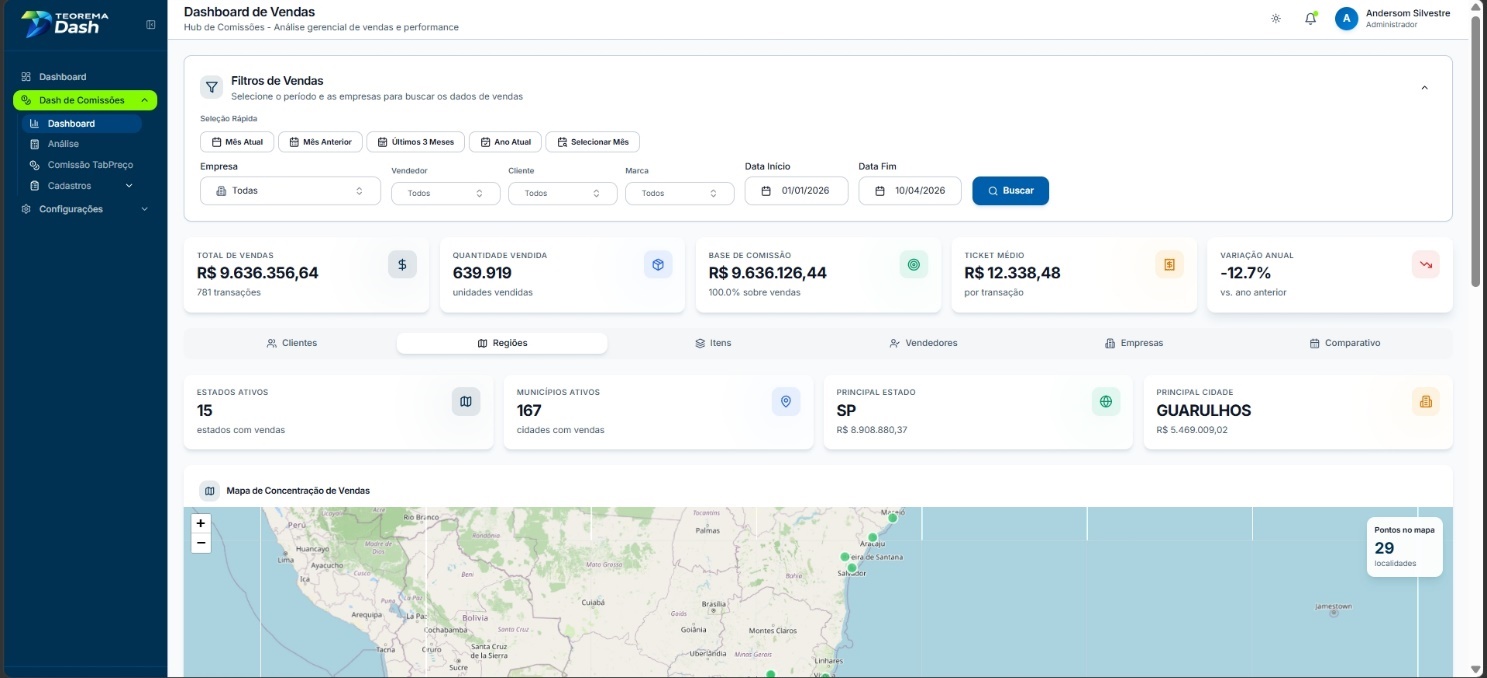Click the pin icon in Municípios Ativos
The height and width of the screenshot is (678, 1487).
point(786,401)
